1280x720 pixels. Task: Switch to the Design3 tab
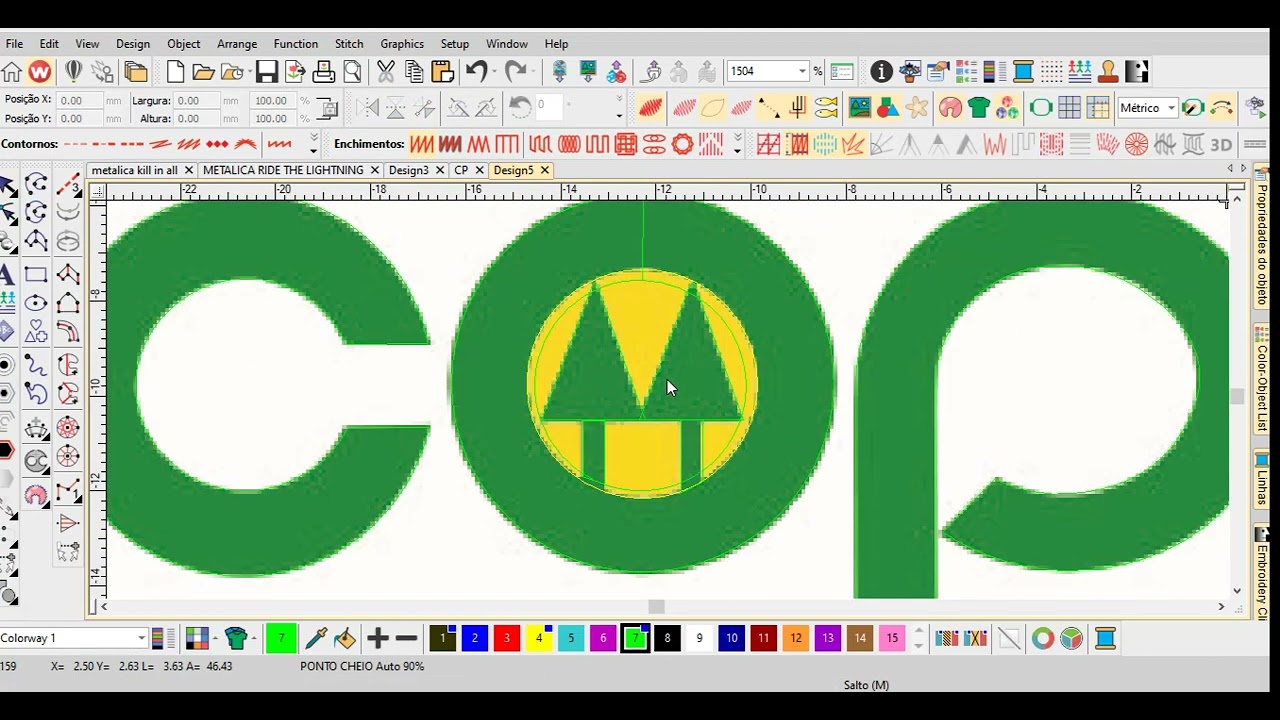click(408, 170)
